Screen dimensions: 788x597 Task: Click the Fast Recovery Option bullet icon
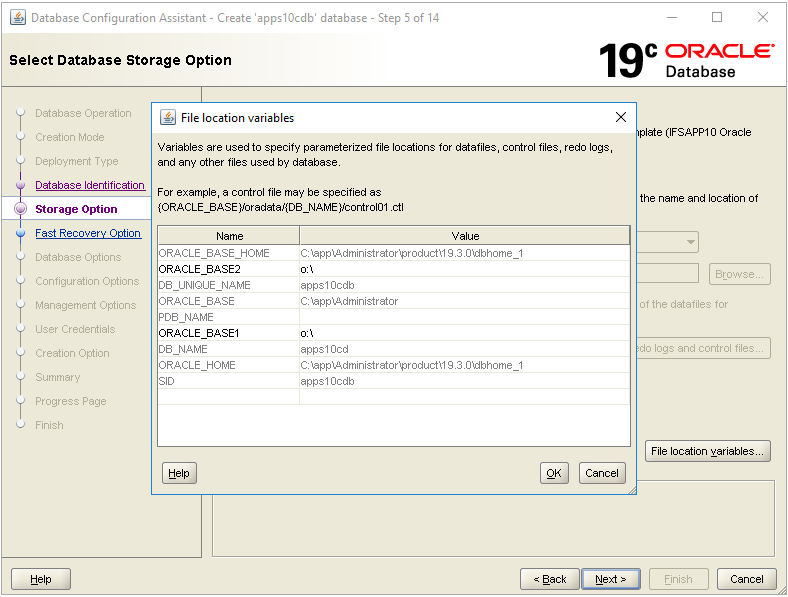tap(21, 233)
